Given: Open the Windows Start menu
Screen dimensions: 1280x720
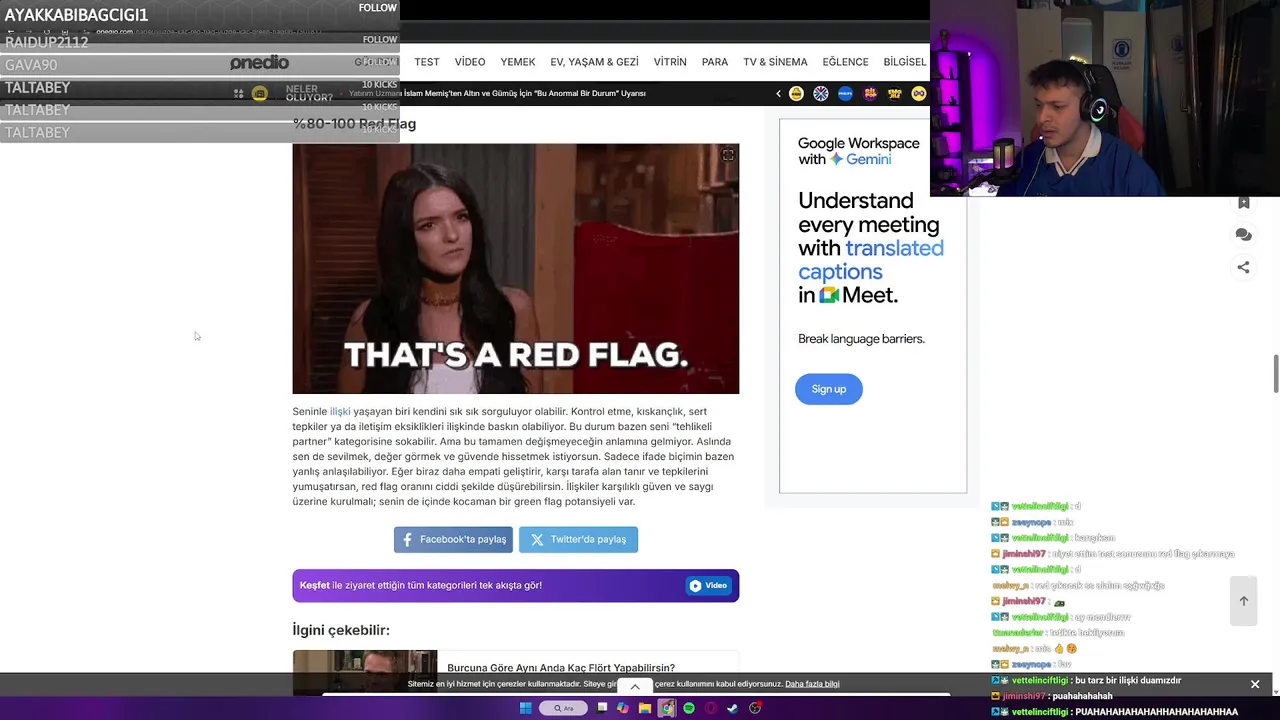Looking at the screenshot, I should (x=525, y=708).
